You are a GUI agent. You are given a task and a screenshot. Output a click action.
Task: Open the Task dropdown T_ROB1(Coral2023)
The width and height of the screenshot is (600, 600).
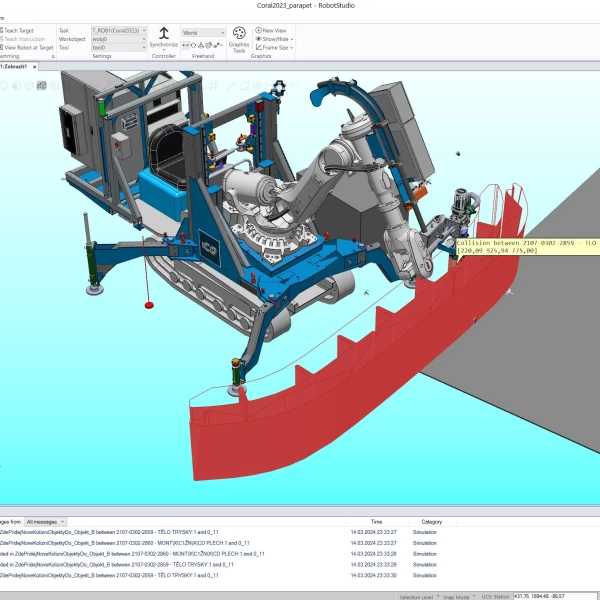(119, 30)
